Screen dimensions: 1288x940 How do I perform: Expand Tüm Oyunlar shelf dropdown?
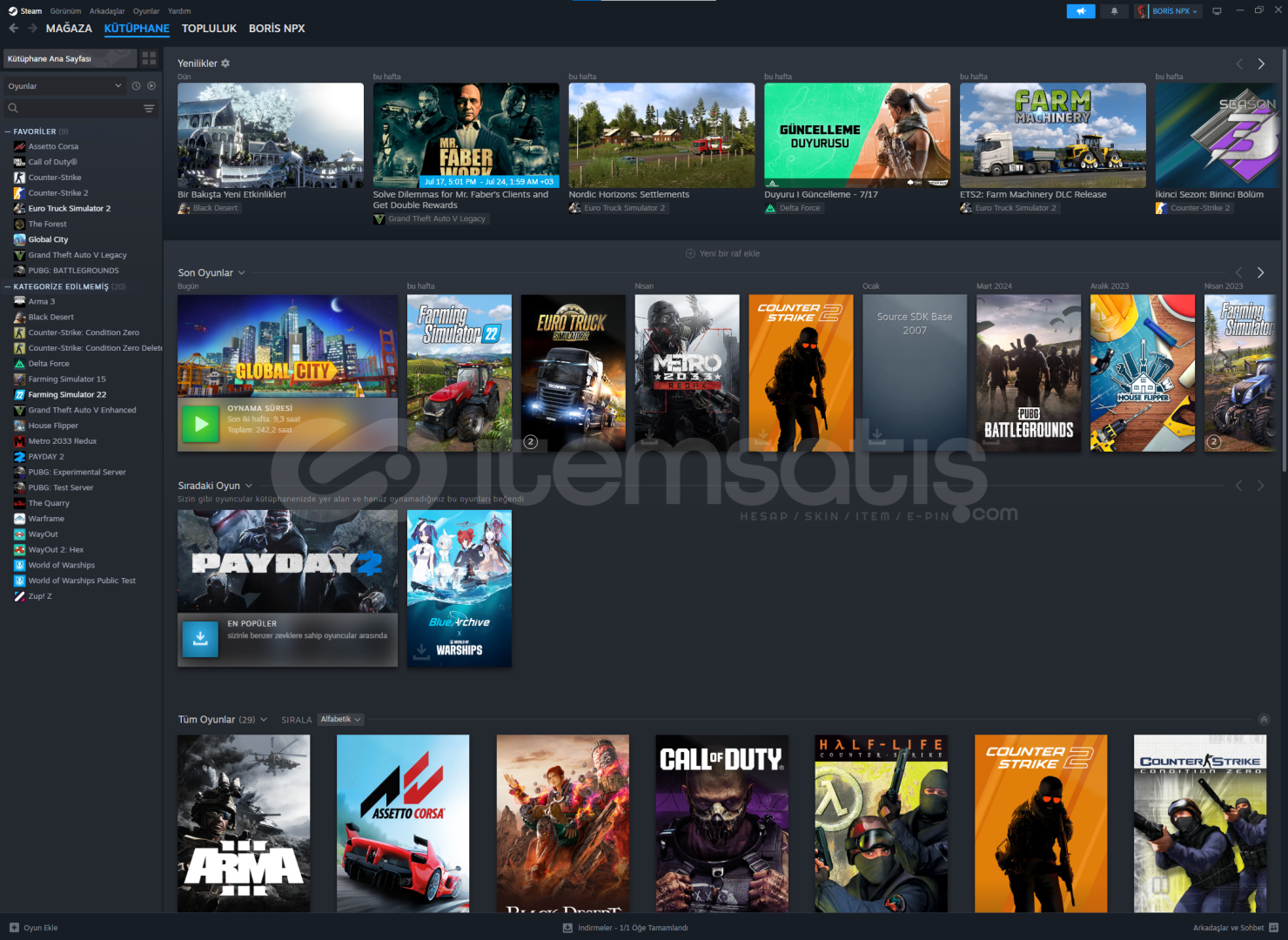264,720
